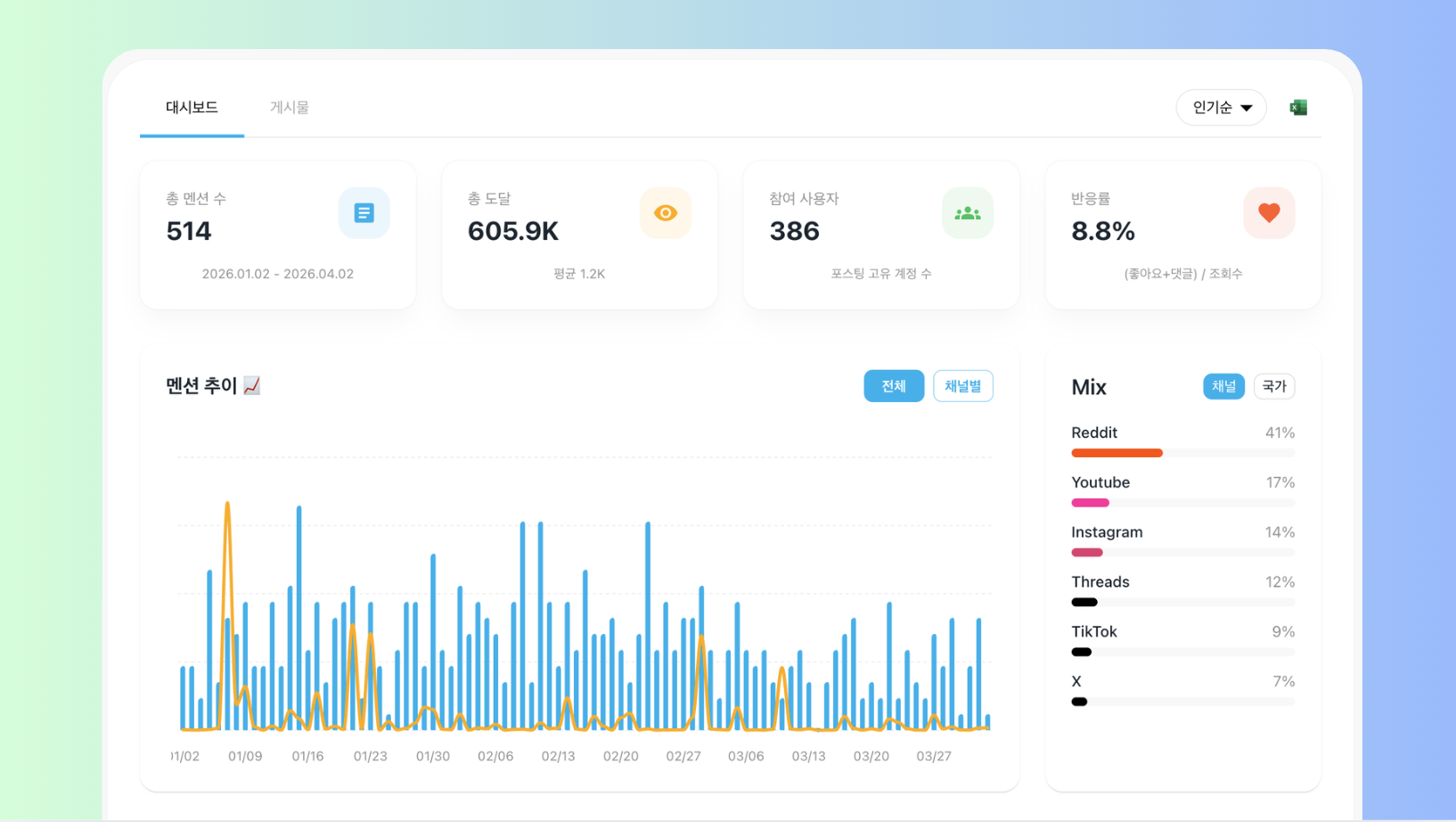This screenshot has height=822, width=1456.
Task: Click the pink Instagram progress bar
Action: [1087, 553]
